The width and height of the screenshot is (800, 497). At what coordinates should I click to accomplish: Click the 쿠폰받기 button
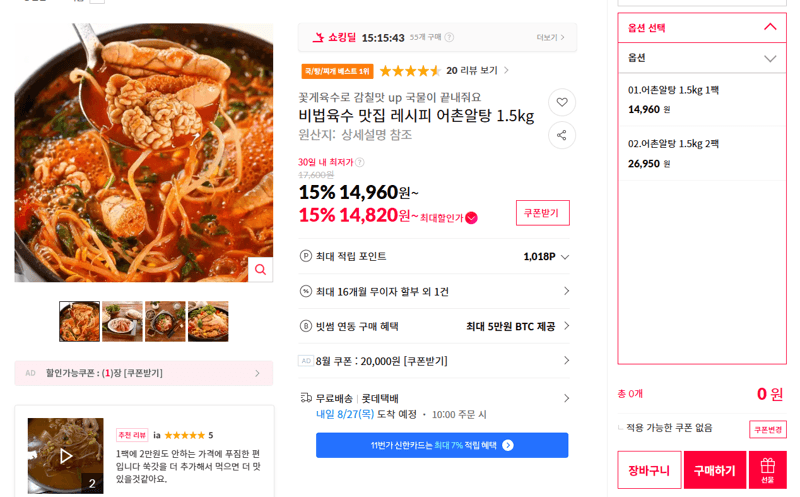pyautogui.click(x=542, y=213)
